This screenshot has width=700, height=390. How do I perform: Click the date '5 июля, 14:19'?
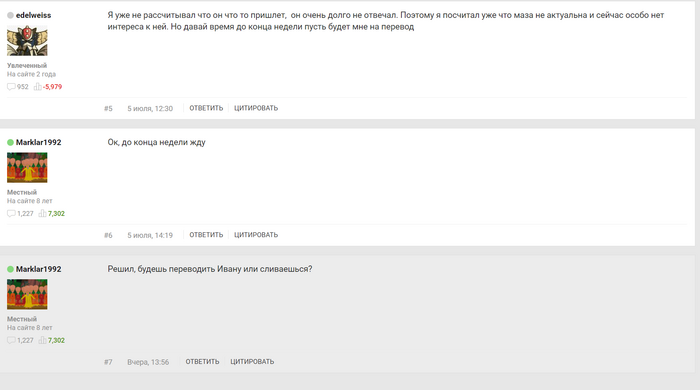pyautogui.click(x=150, y=235)
